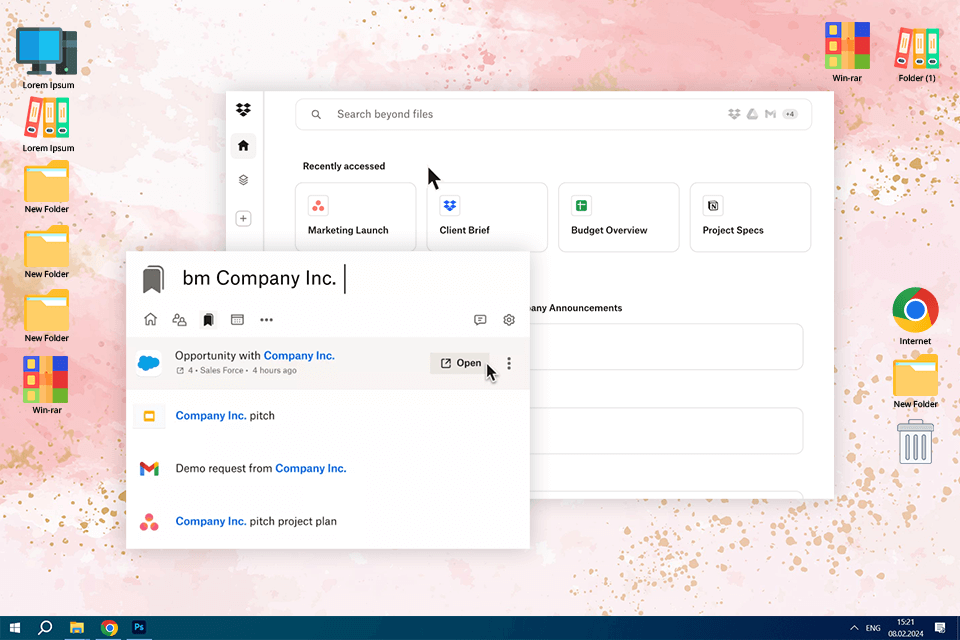Viewport: 960px width, 640px height.
Task: Click the feedback chat icon in popup
Action: click(480, 320)
